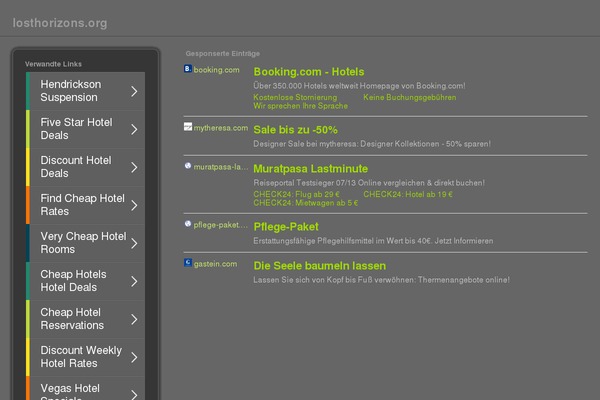
Task: Click the muratpasa-la... domain link
Action: (x=221, y=167)
